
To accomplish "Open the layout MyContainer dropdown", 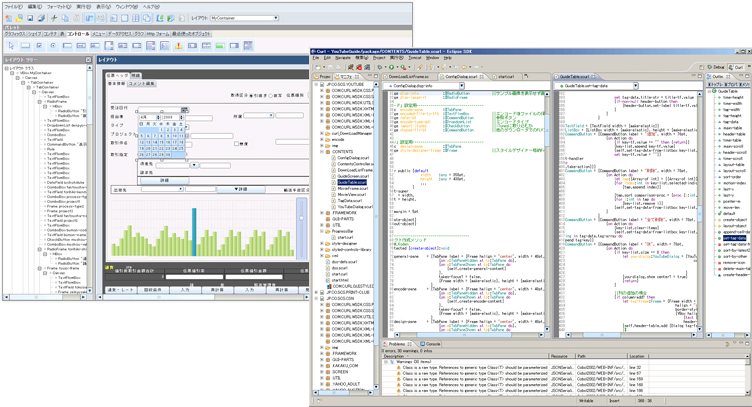I will (276, 18).
